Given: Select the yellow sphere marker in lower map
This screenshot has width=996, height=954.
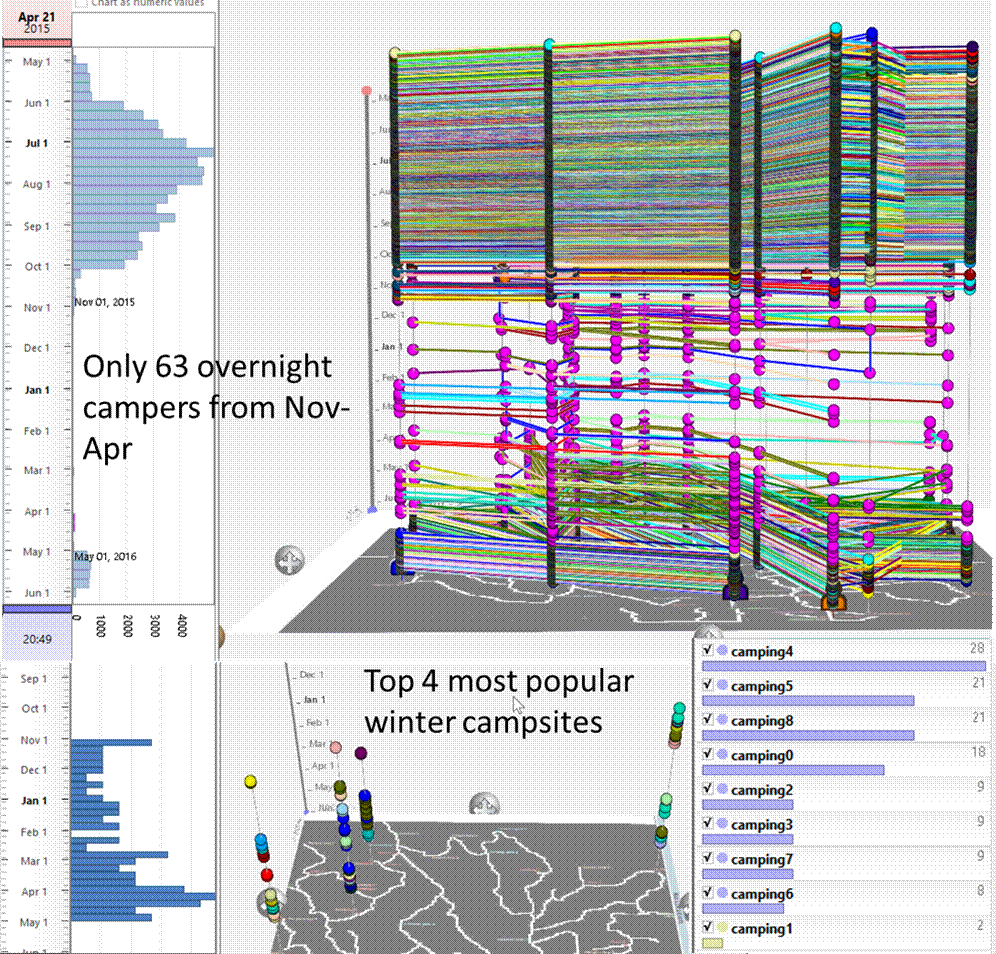Looking at the screenshot, I should (251, 781).
